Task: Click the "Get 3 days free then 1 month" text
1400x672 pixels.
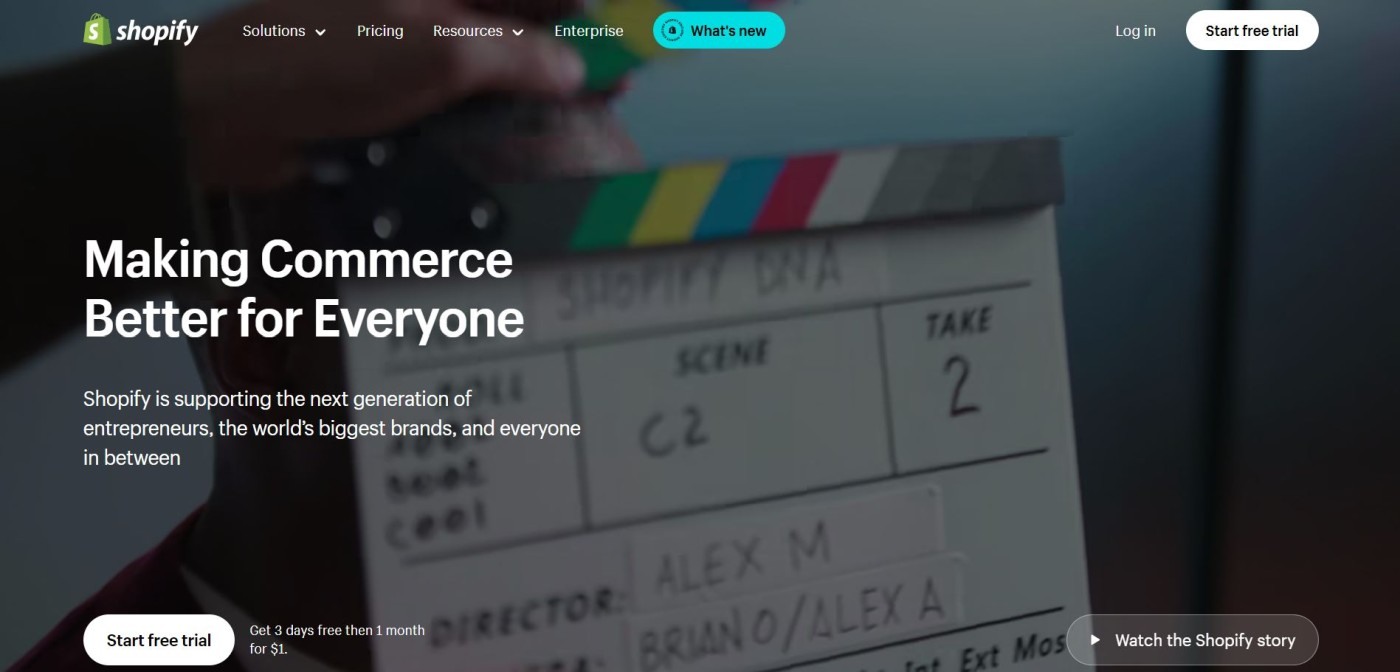Action: tap(337, 640)
